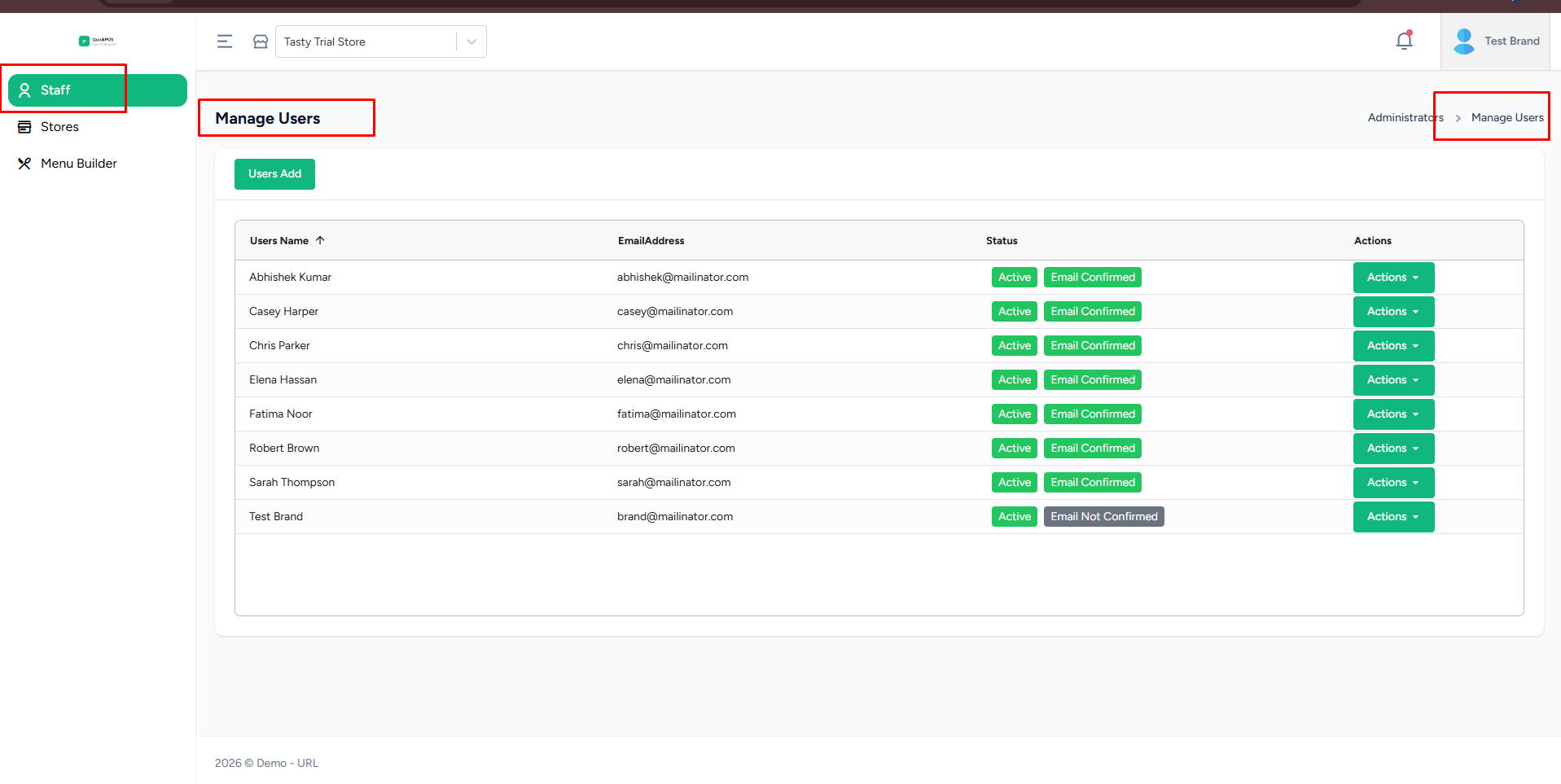The height and width of the screenshot is (784, 1561).
Task: Expand the Tasty Trial Store dropdown
Action: (471, 42)
